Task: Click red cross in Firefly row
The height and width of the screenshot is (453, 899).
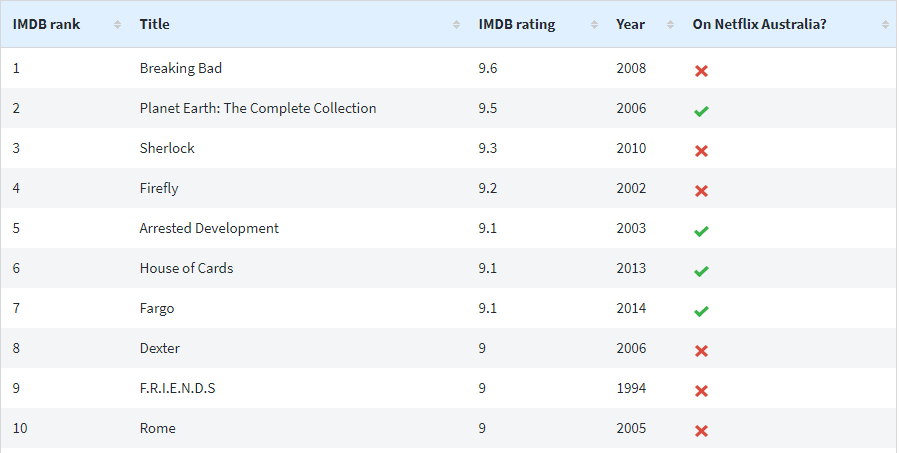Action: 701,191
